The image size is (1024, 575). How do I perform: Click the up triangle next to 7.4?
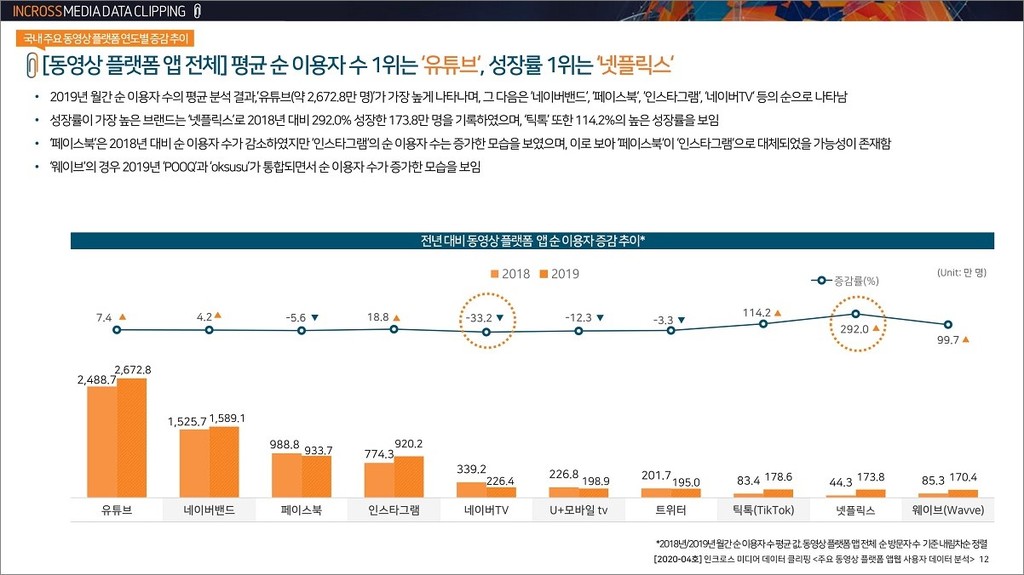click(122, 317)
